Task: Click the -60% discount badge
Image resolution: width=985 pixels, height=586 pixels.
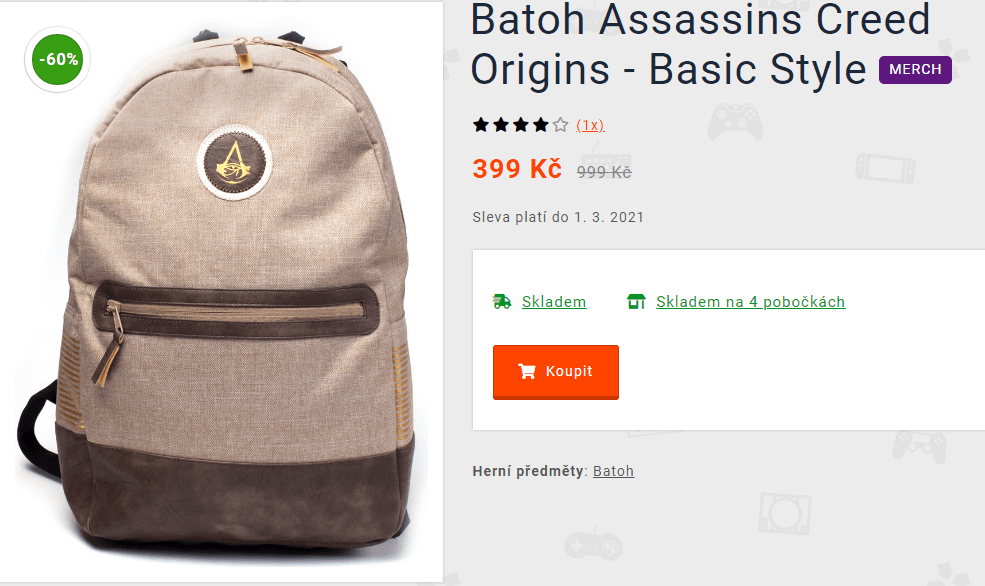Action: 58,60
